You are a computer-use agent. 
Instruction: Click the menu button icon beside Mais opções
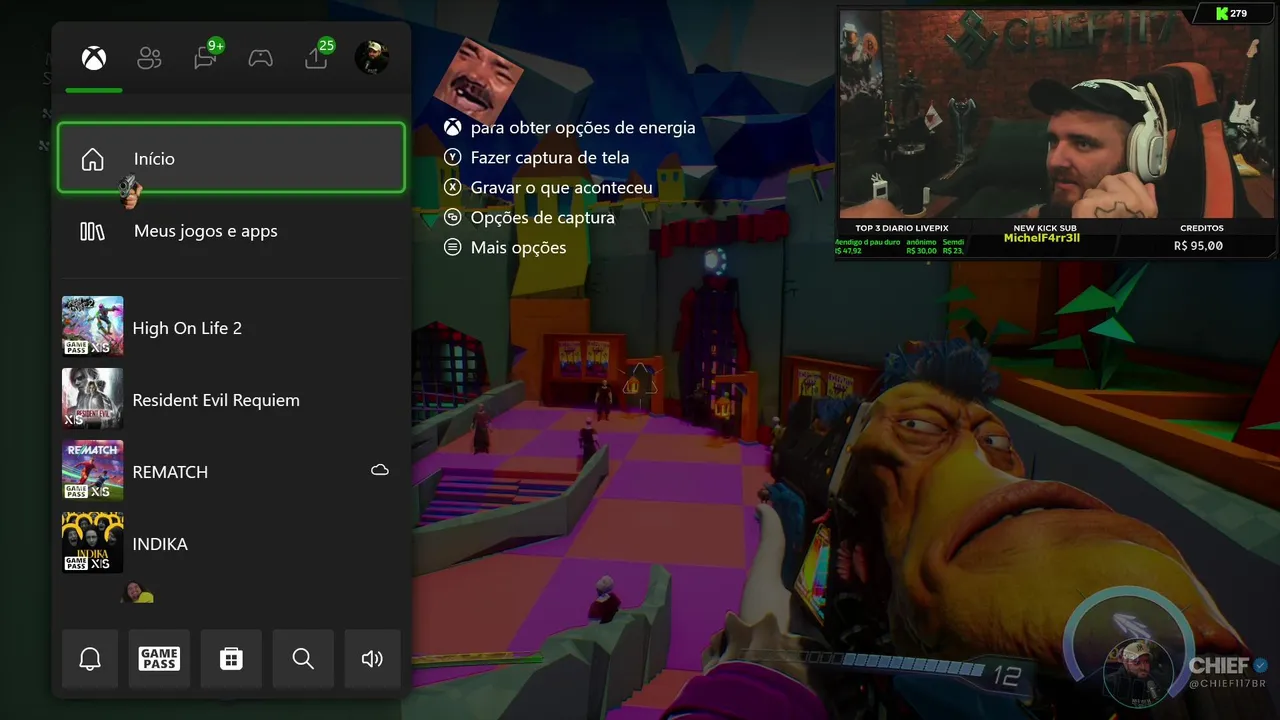point(453,247)
